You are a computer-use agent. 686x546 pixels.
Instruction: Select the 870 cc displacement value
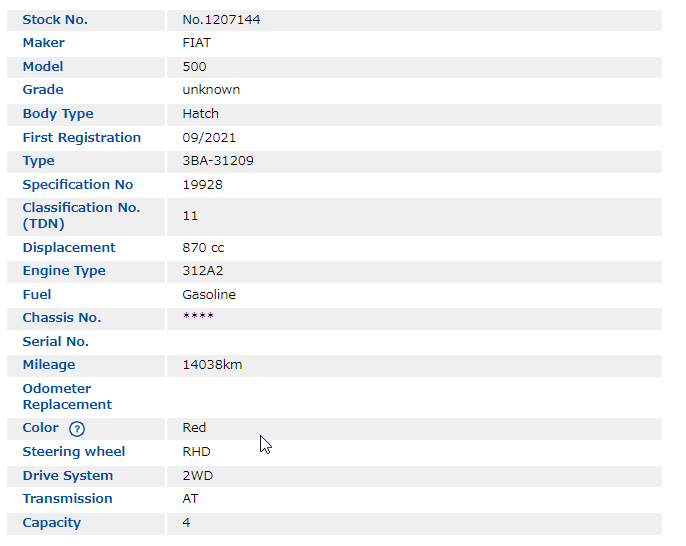[x=205, y=248]
